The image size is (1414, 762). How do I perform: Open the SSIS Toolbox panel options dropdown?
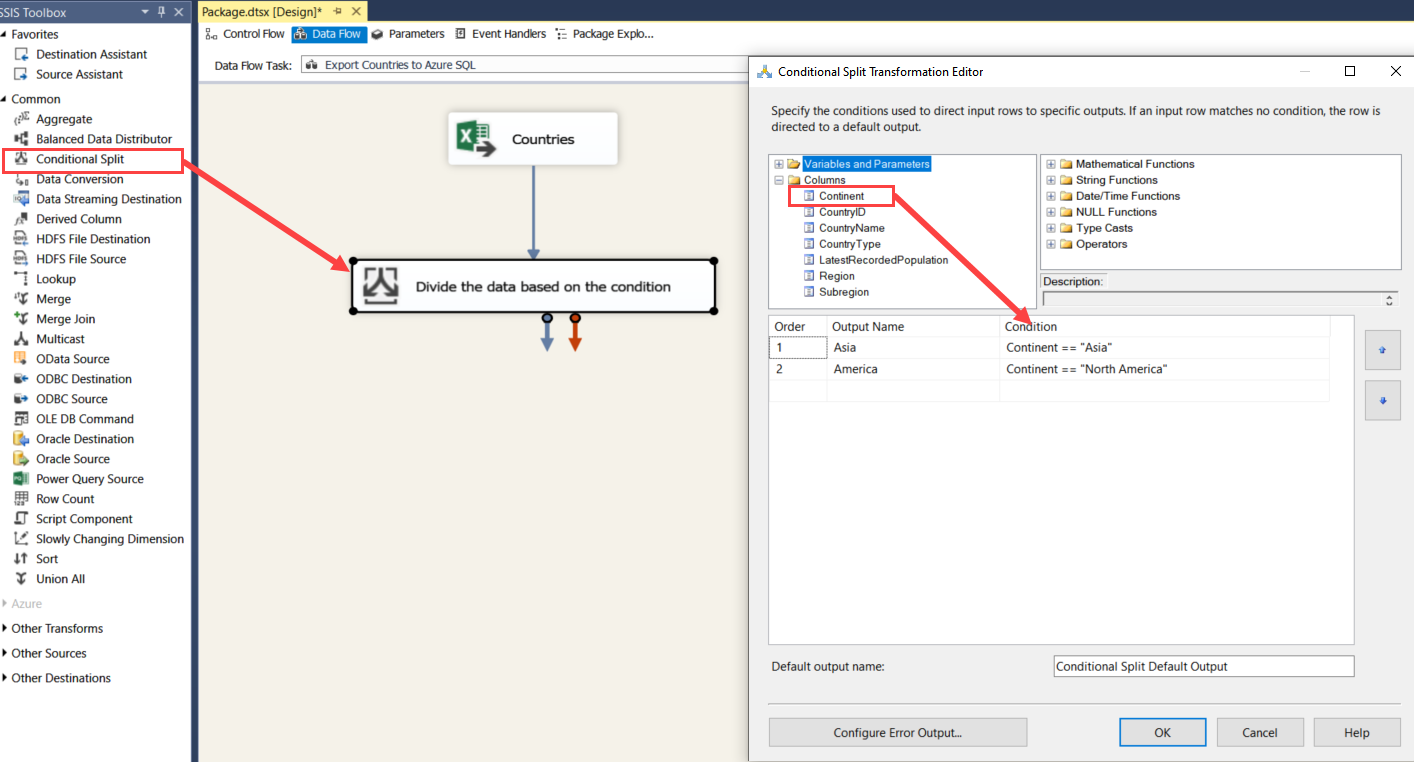(x=145, y=12)
